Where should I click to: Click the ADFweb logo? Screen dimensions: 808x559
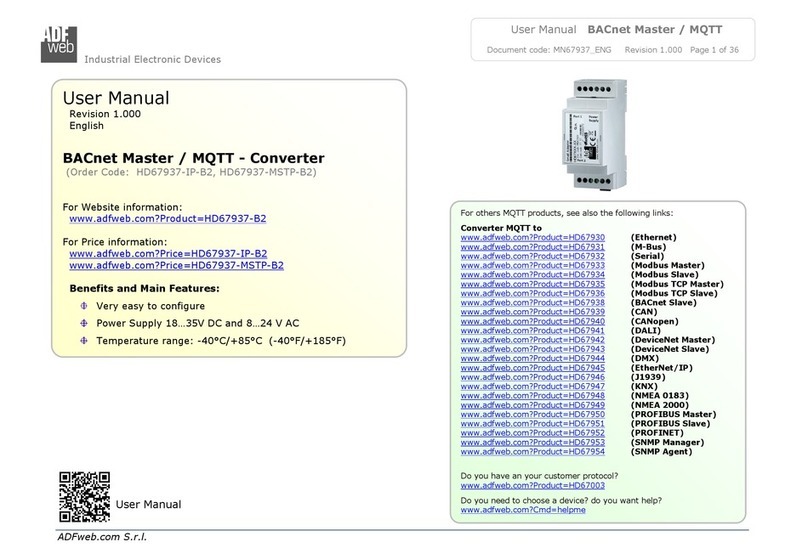click(x=59, y=44)
